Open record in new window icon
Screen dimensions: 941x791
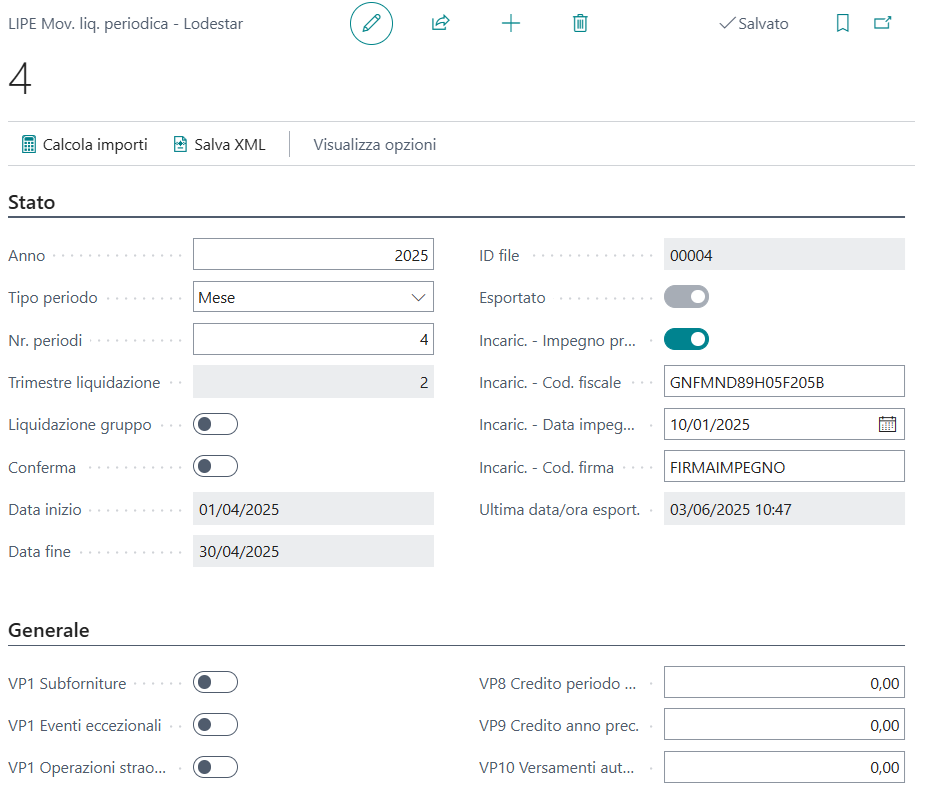(x=882, y=24)
